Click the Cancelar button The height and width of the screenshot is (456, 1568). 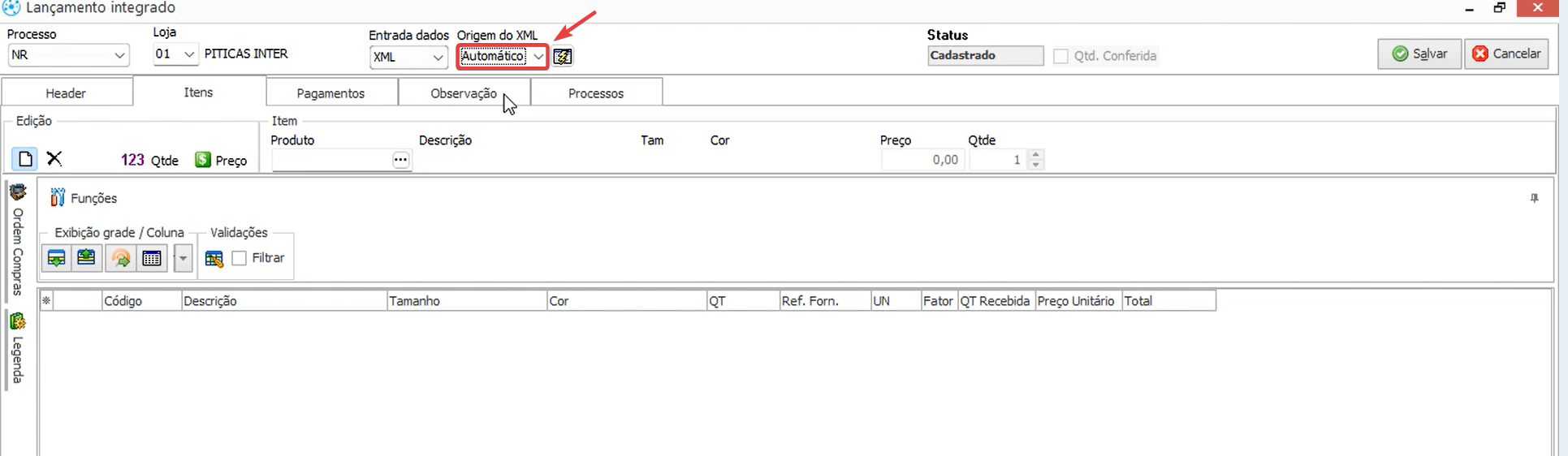(x=1506, y=54)
